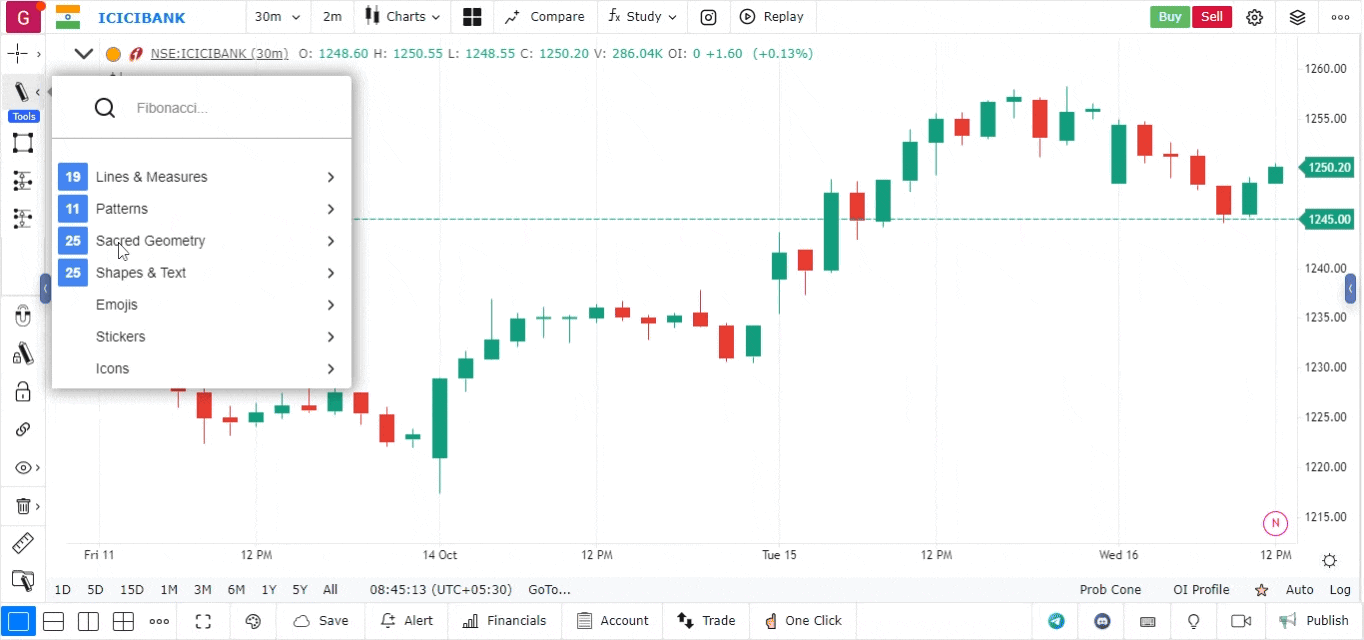This screenshot has height=640, width=1364.
Task: Open the object layers icon at top right
Action: 1297,17
